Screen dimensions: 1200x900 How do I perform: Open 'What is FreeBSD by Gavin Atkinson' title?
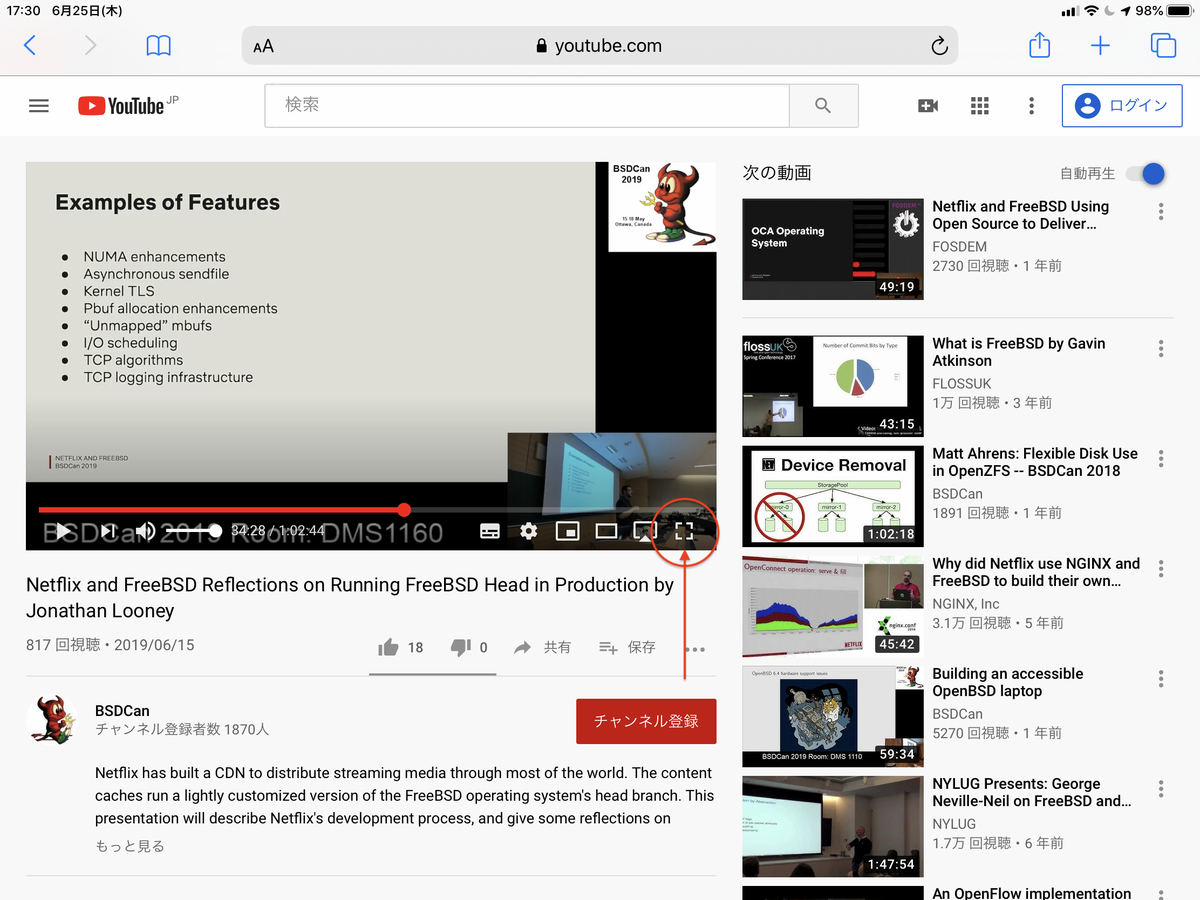click(1019, 352)
